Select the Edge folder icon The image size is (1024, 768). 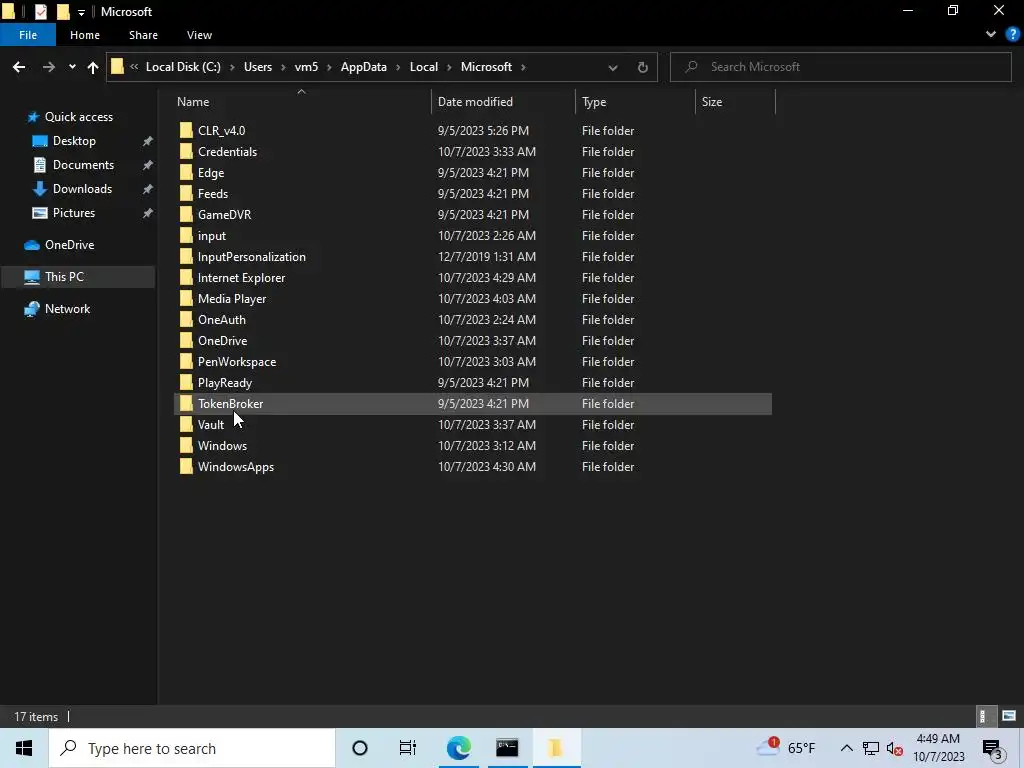186,172
